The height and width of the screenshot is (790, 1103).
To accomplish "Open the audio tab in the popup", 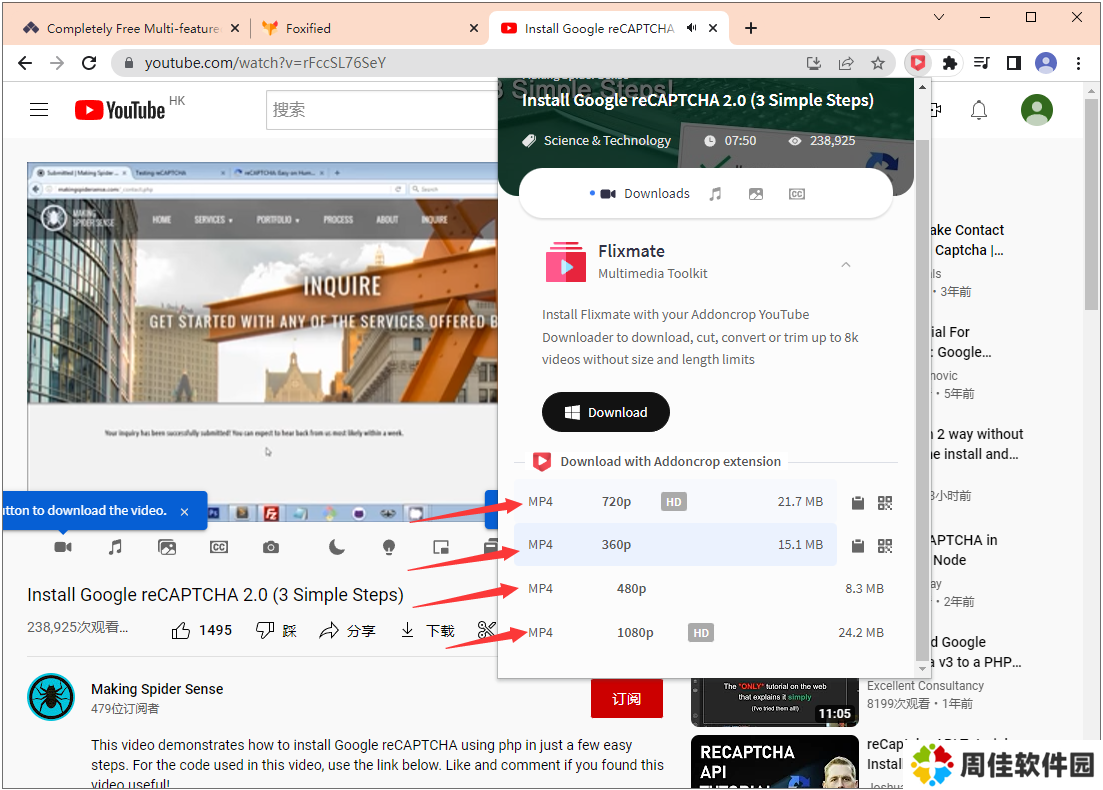I will pos(715,194).
